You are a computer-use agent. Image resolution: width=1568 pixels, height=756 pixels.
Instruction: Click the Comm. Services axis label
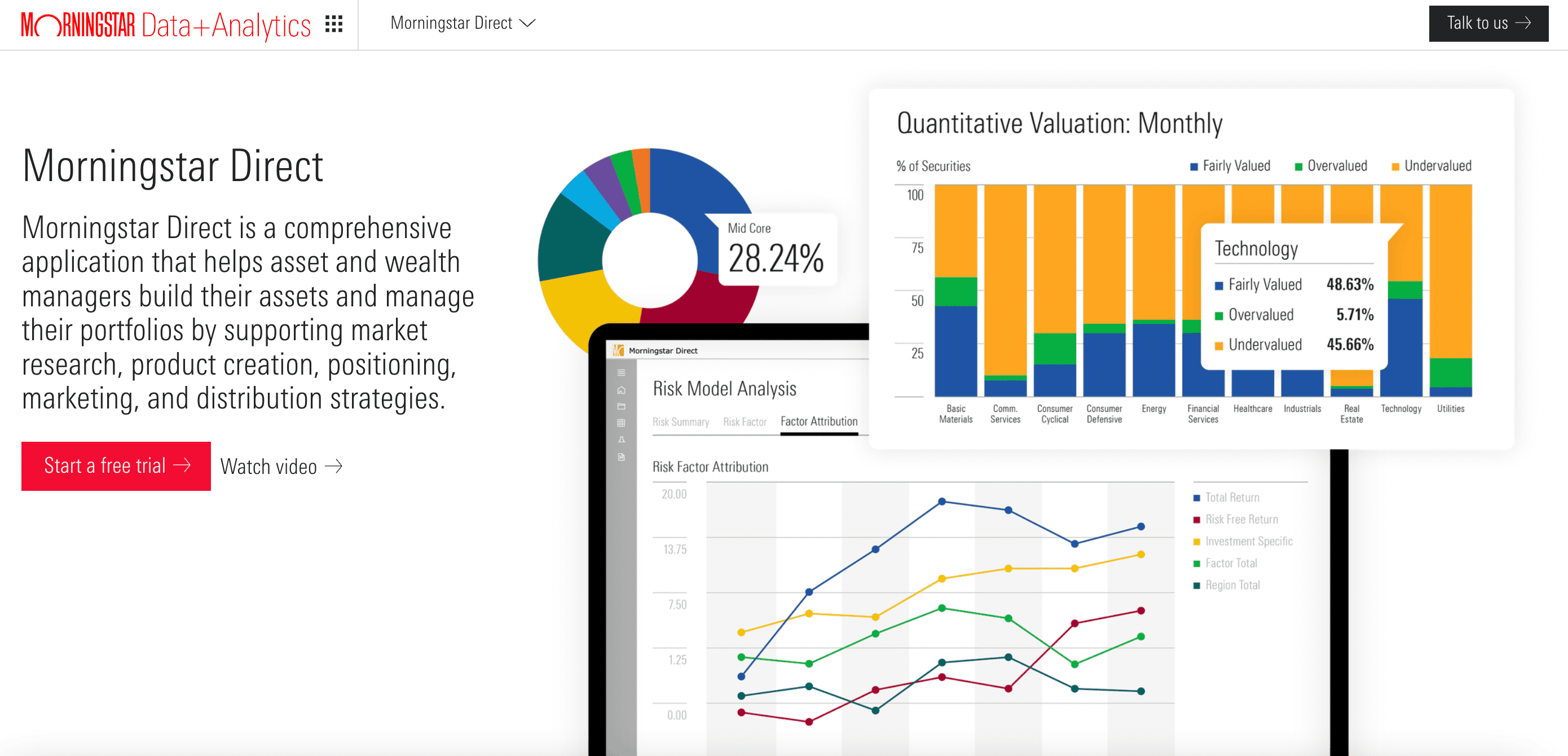tap(1005, 414)
